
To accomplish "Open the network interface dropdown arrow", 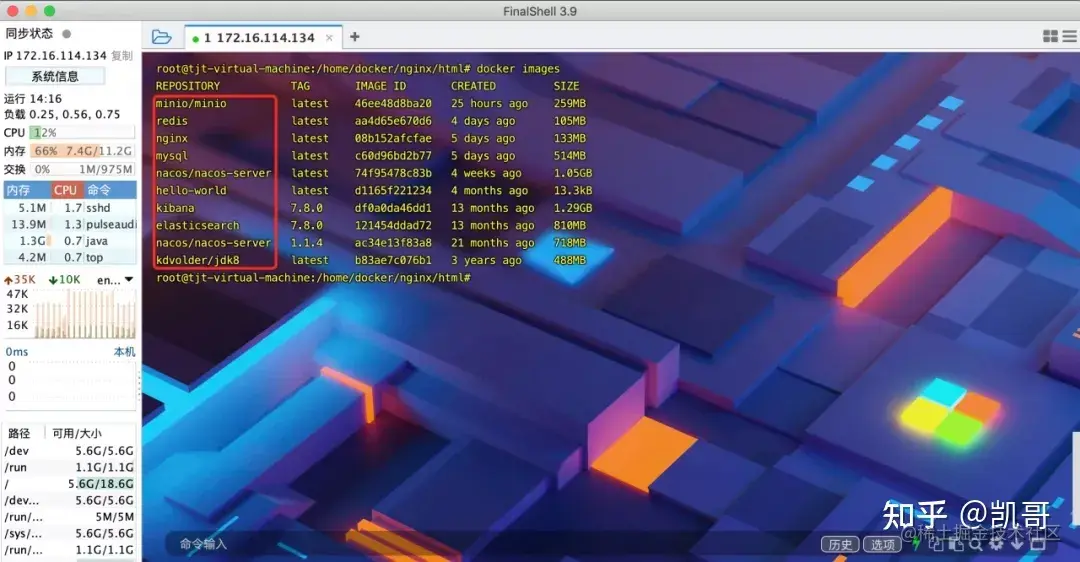I will click(x=129, y=280).
